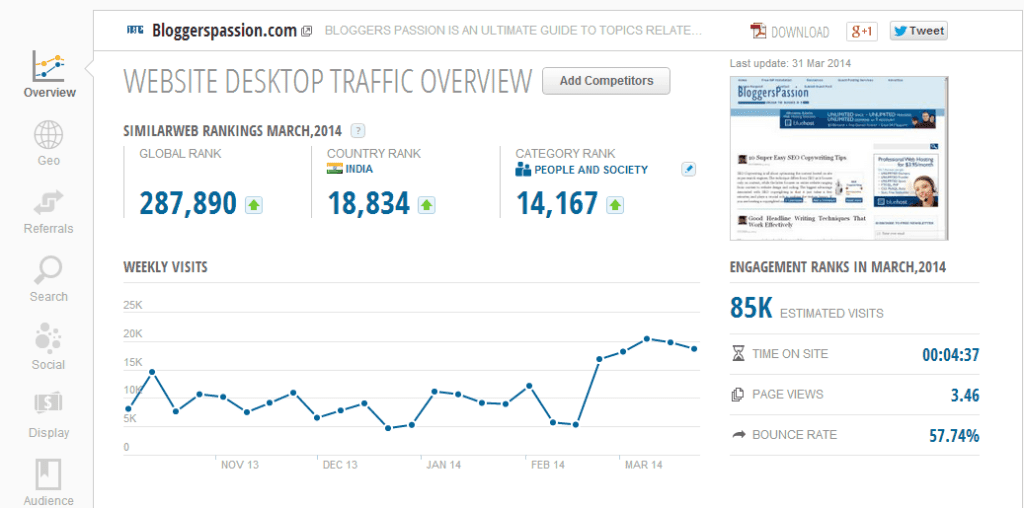Open the website screenshot thumbnail

[839, 158]
